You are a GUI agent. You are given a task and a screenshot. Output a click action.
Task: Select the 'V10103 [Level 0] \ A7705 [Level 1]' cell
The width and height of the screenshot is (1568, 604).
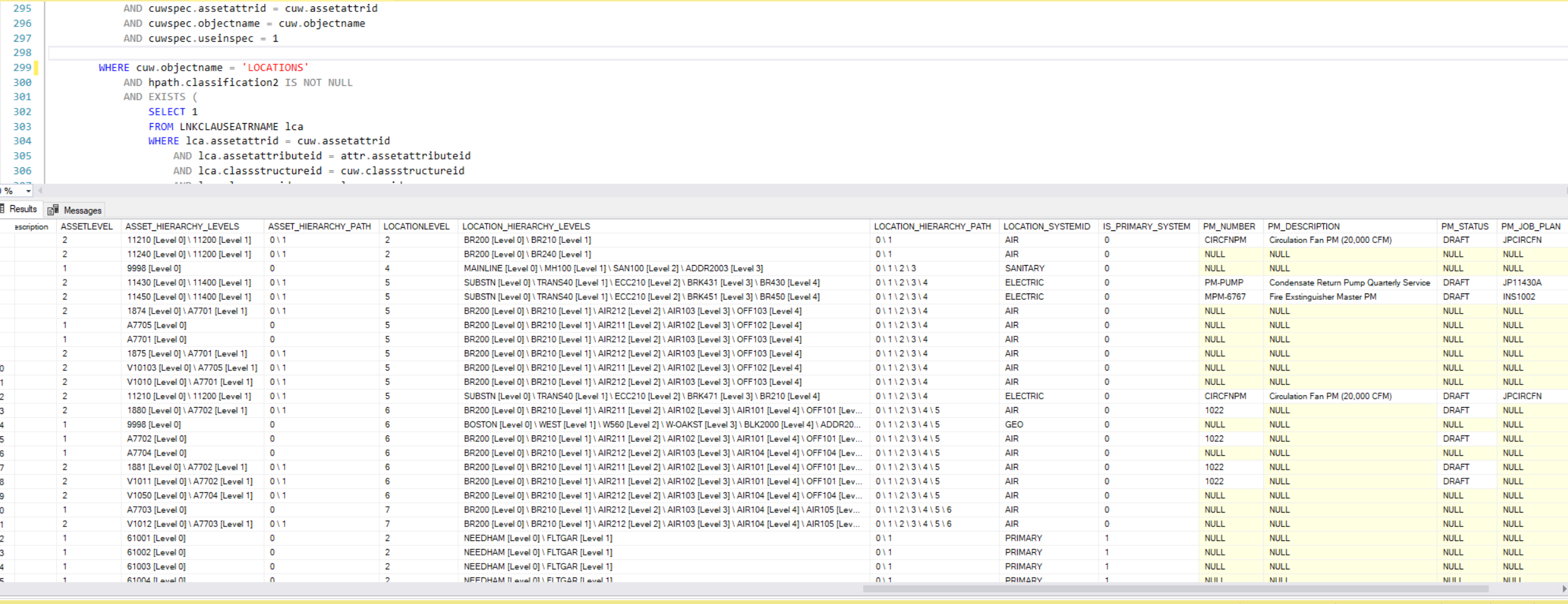(x=192, y=368)
